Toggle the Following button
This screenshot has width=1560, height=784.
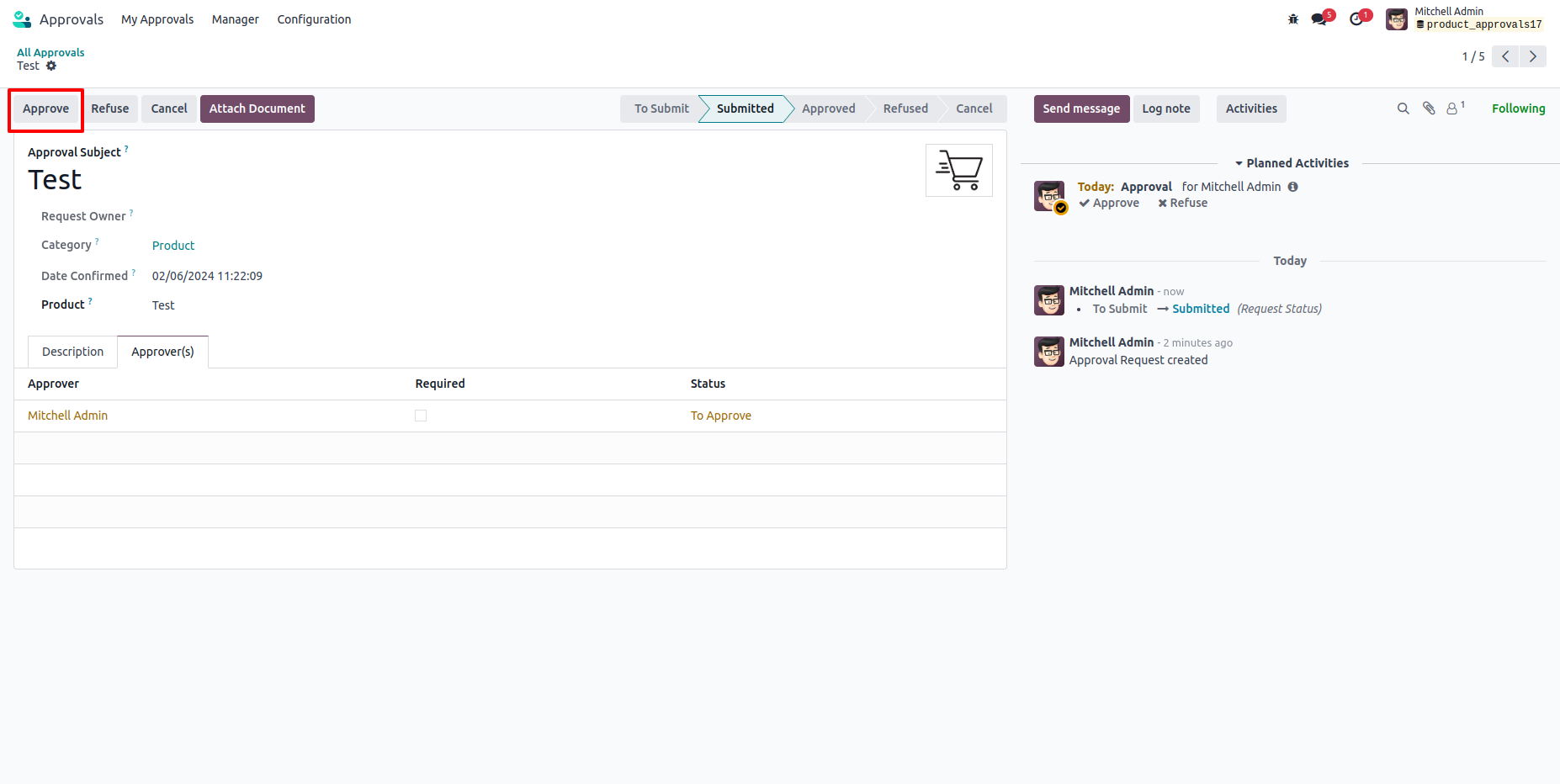click(1518, 109)
